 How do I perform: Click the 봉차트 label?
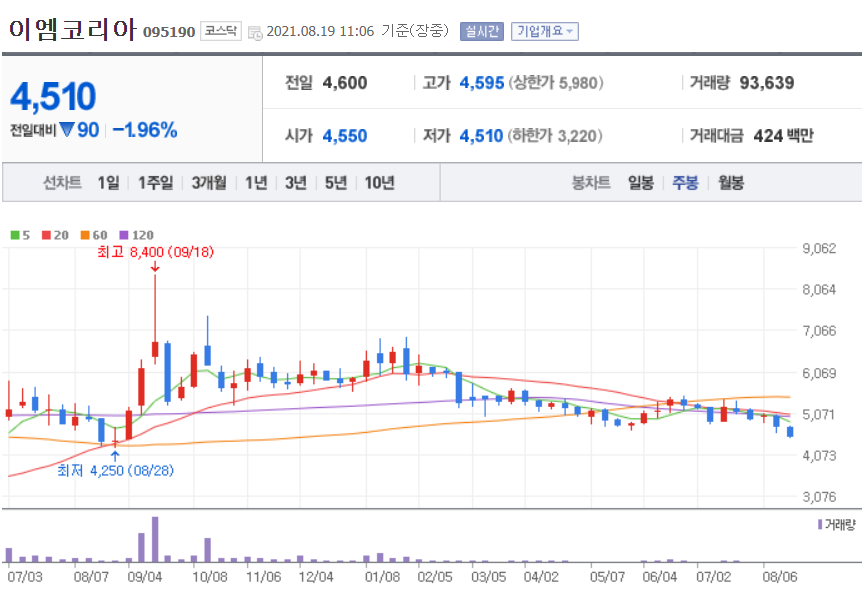pos(591,183)
